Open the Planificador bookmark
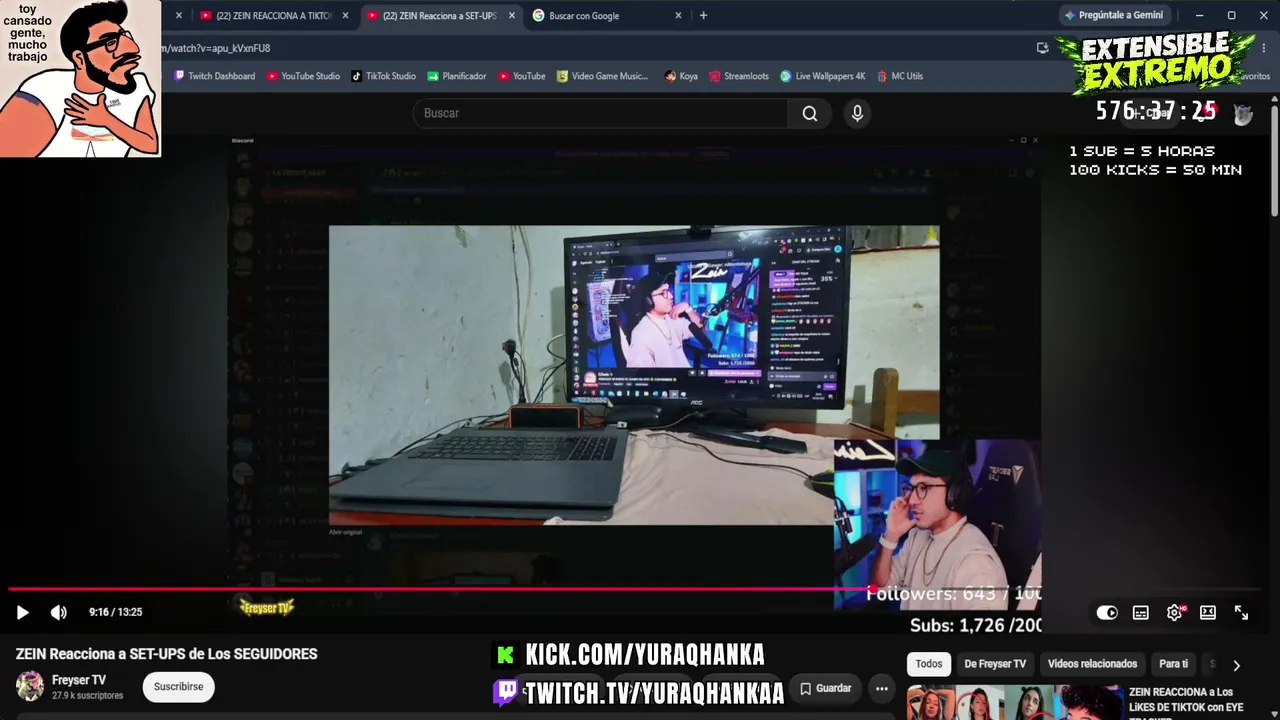Viewport: 1280px width, 720px height. [457, 76]
